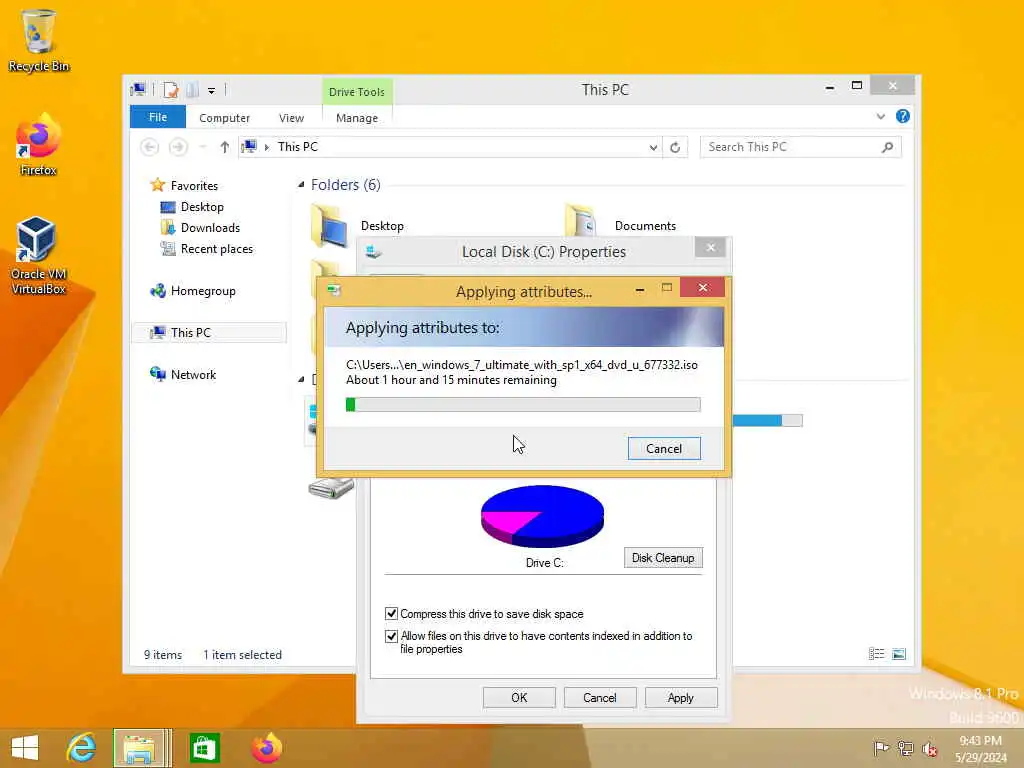Screen dimensions: 1024x768
Task: Click the Drive C: pie chart
Action: pyautogui.click(x=542, y=516)
